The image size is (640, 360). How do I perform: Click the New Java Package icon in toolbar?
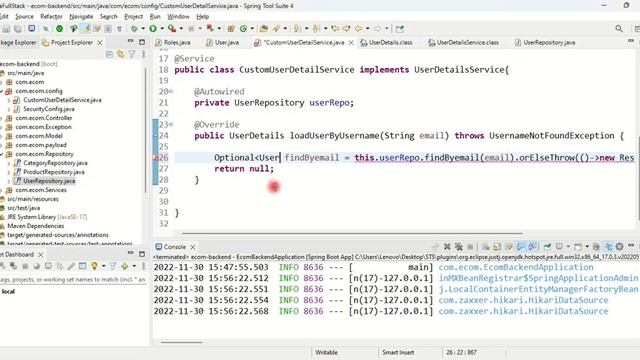point(231,29)
